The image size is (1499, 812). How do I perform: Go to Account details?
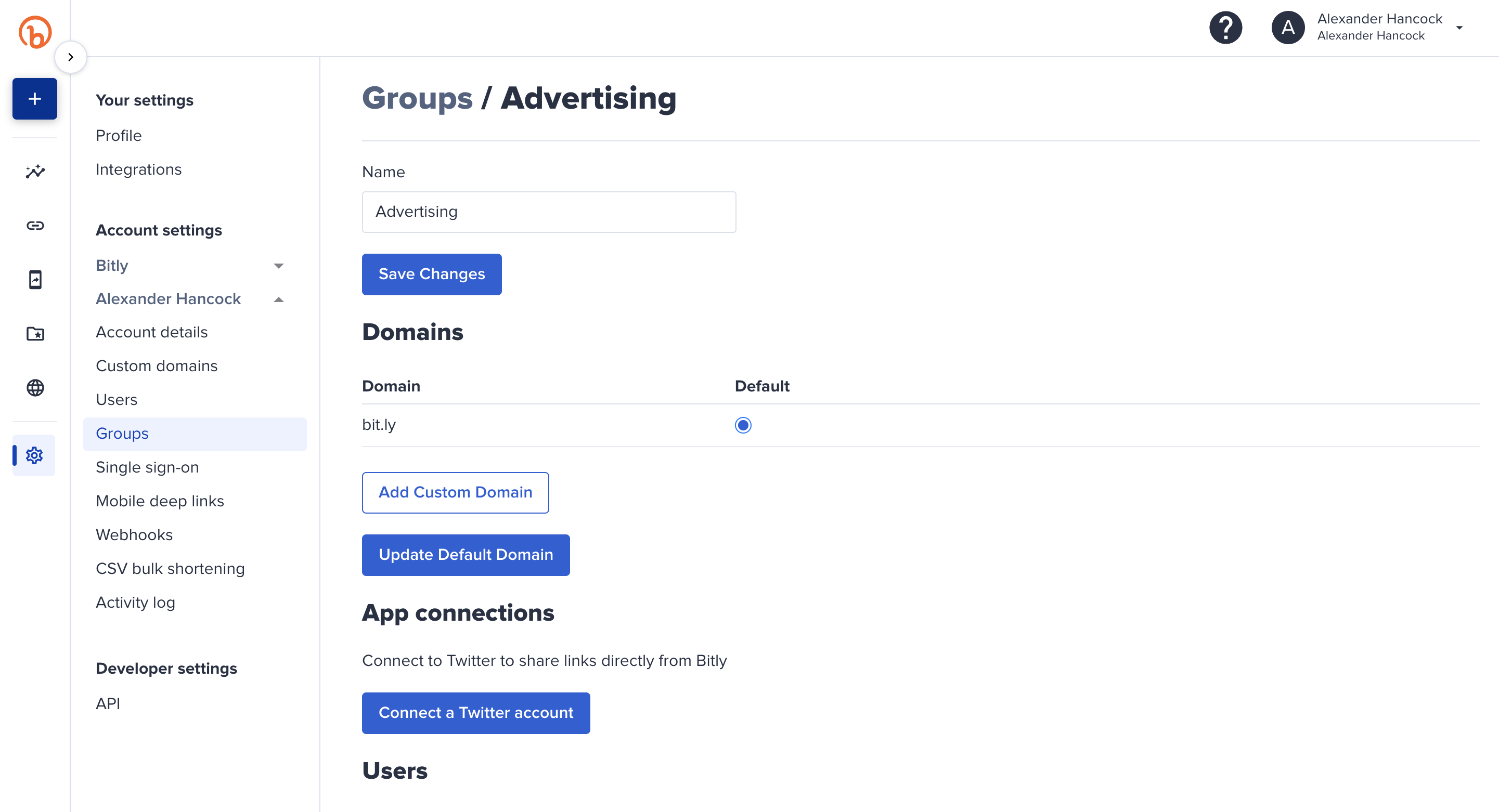(x=151, y=332)
